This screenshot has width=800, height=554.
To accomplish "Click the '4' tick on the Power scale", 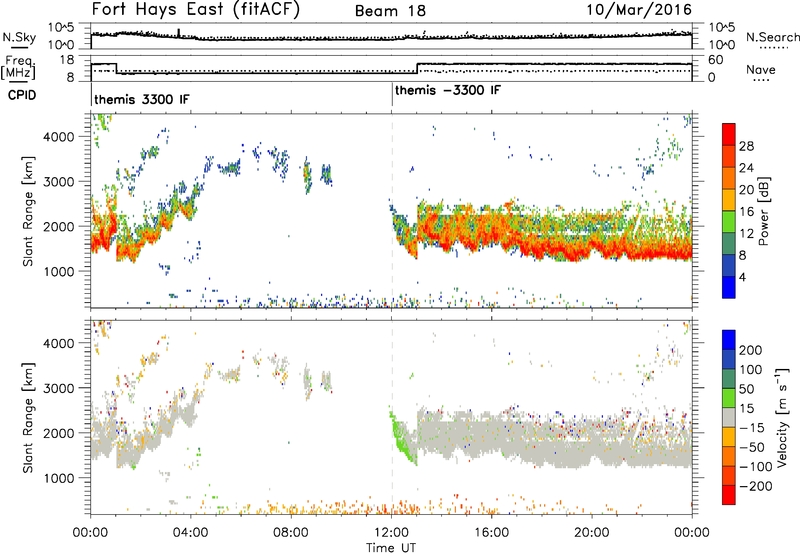I will point(743,277).
